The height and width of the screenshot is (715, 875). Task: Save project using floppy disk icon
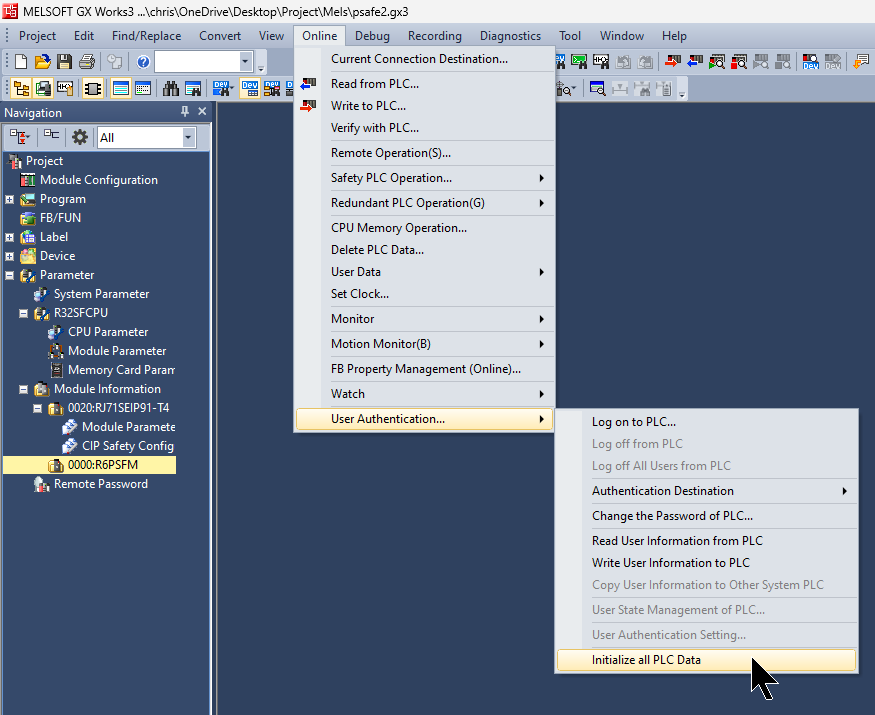pos(64,62)
